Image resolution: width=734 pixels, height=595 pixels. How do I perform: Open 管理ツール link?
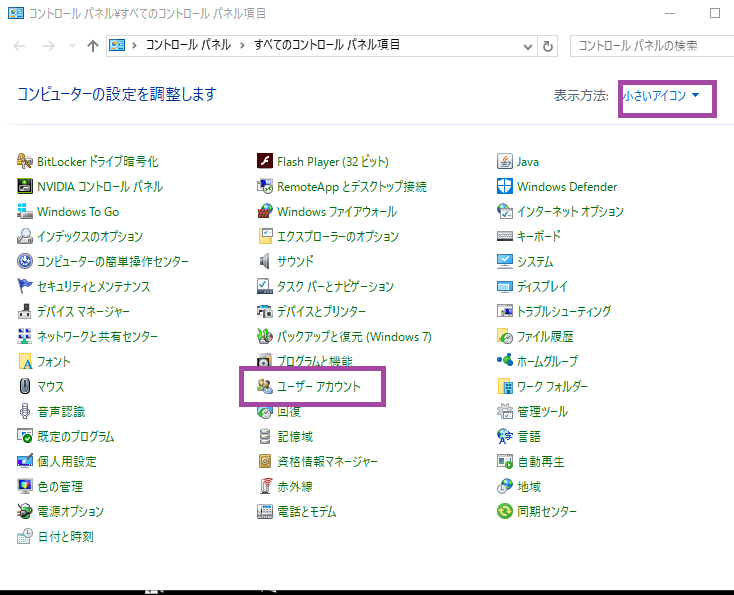[542, 411]
